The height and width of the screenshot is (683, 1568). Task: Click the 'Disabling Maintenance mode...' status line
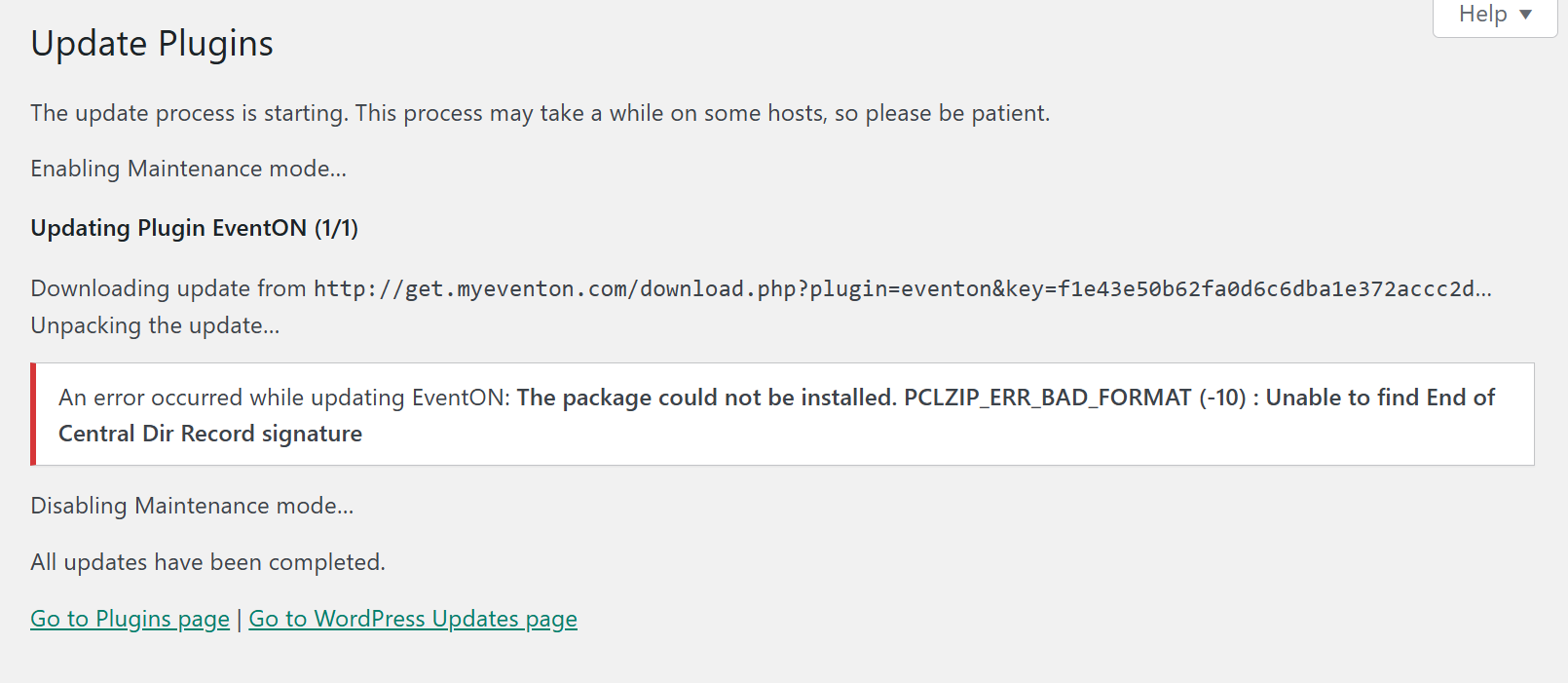[192, 506]
